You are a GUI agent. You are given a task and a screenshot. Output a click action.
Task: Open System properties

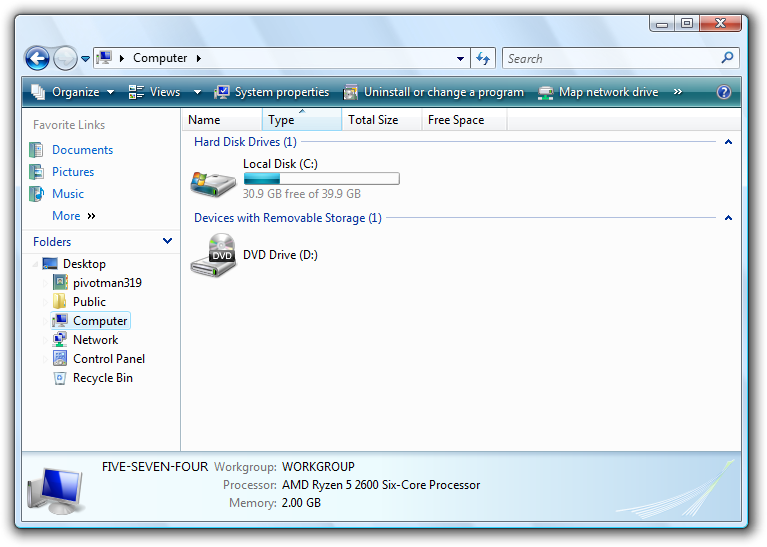pos(272,92)
